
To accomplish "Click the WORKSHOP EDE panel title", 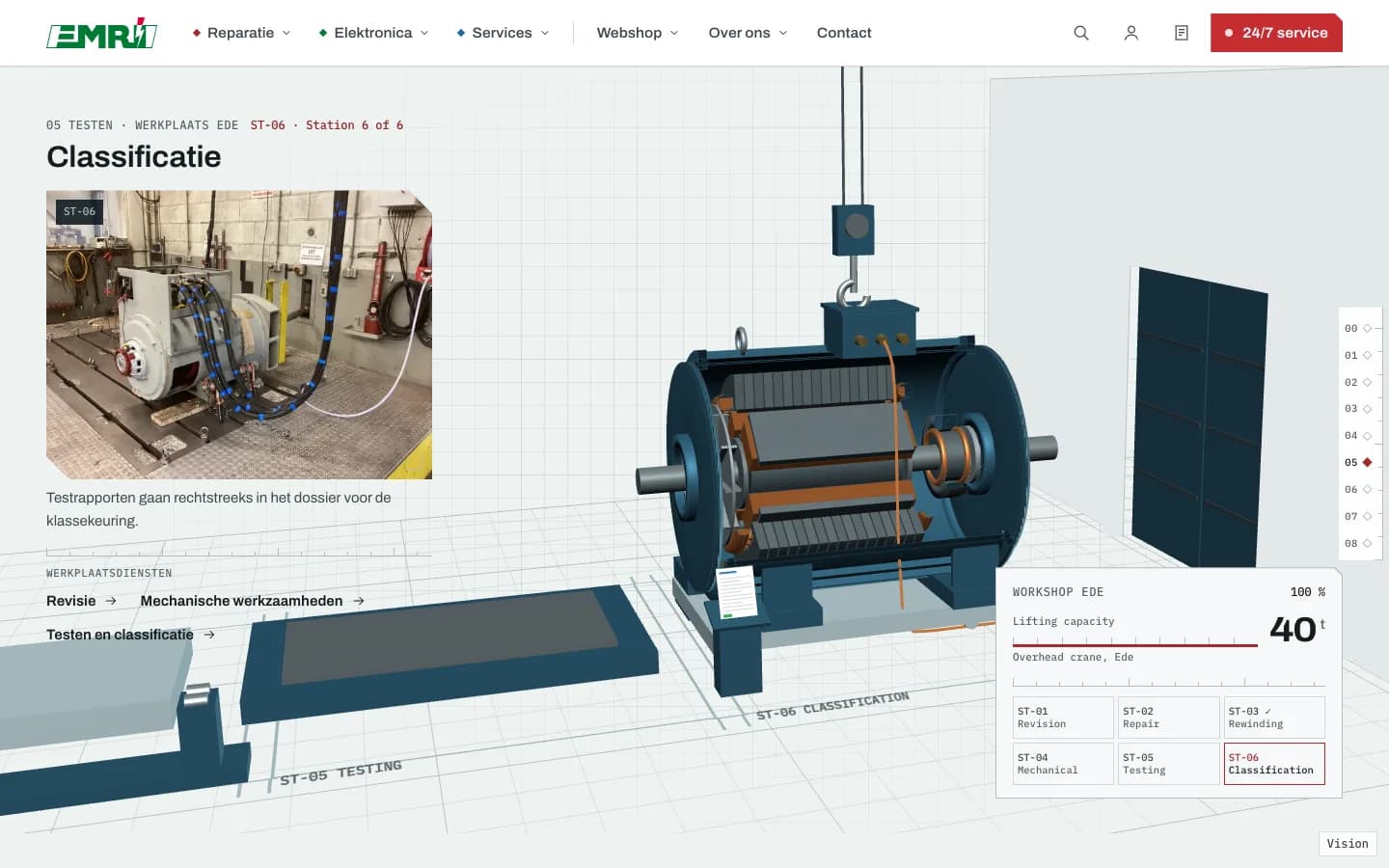I will (1058, 592).
